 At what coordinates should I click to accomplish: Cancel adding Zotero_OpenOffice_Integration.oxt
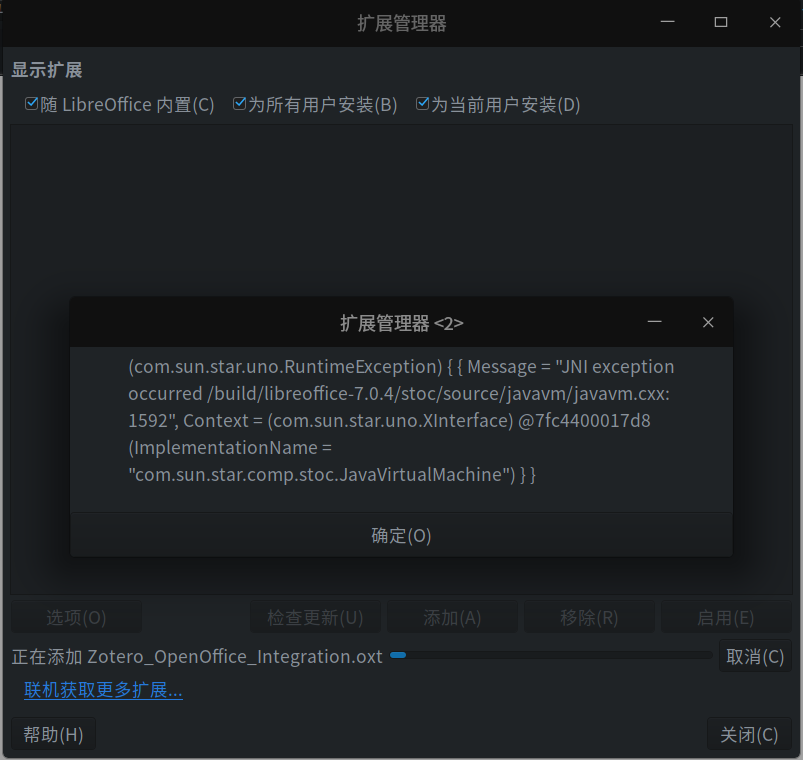[x=755, y=656]
